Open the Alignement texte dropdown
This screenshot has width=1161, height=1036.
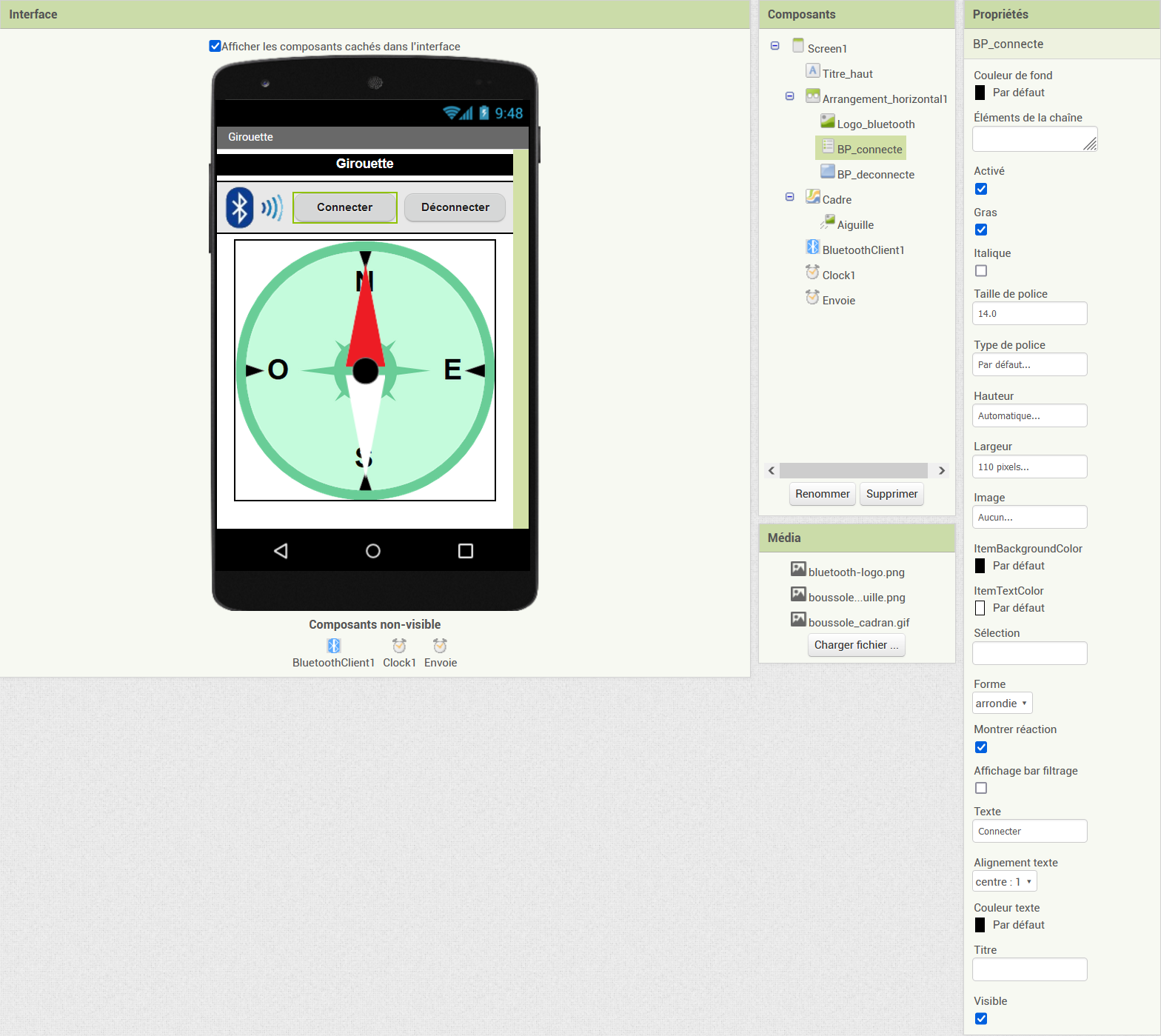pos(1004,881)
